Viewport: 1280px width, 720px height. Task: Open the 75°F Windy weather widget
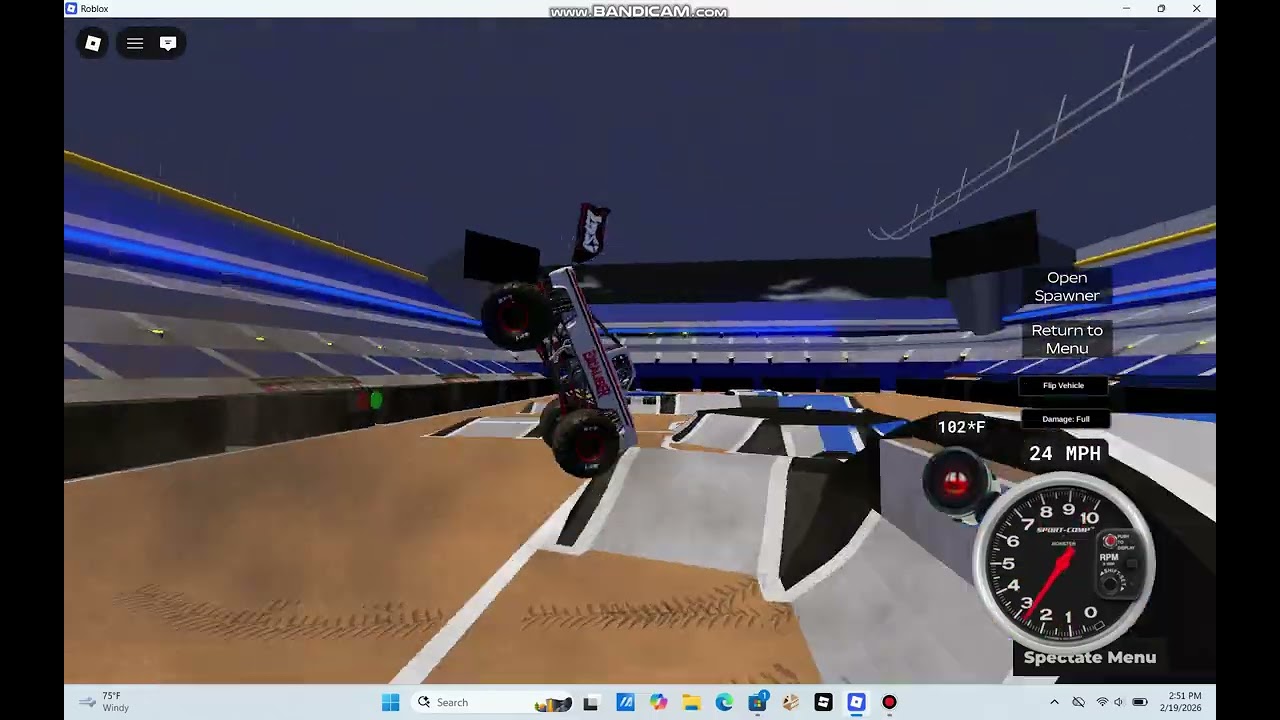click(x=104, y=702)
